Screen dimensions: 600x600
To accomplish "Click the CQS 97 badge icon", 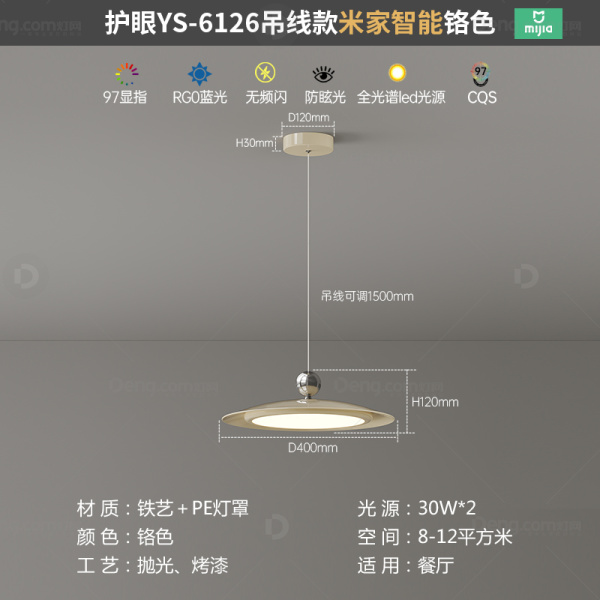I will coord(480,74).
